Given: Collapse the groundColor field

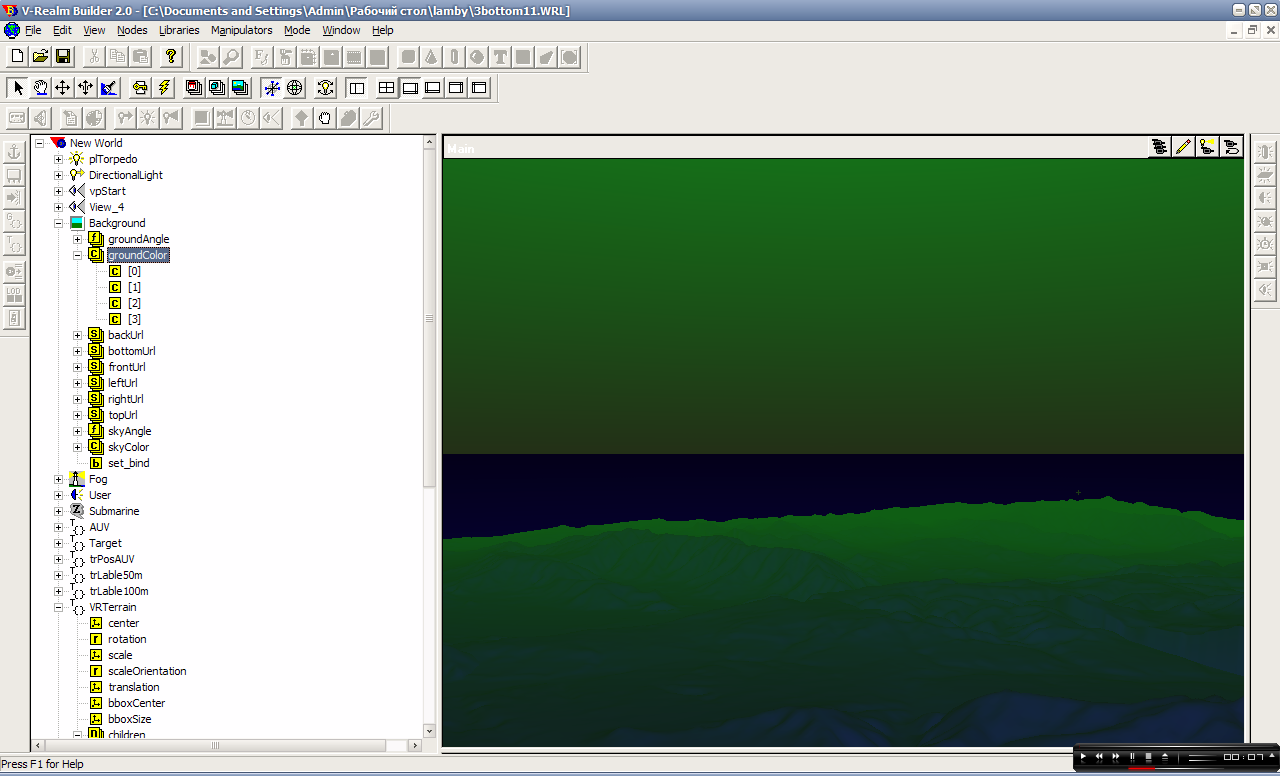Looking at the screenshot, I should pos(78,255).
